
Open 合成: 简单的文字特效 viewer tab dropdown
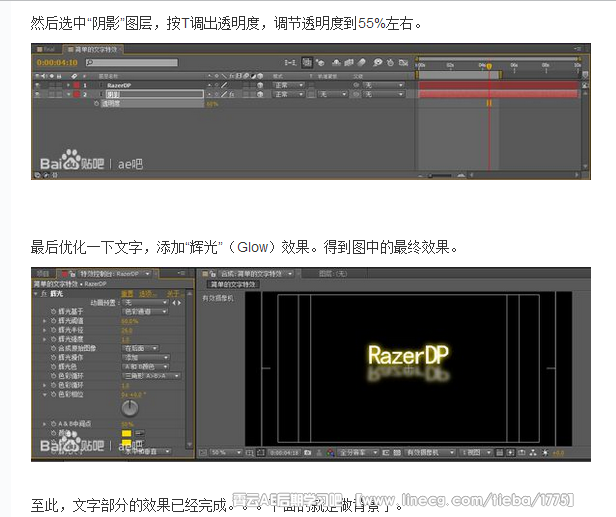(x=290, y=273)
